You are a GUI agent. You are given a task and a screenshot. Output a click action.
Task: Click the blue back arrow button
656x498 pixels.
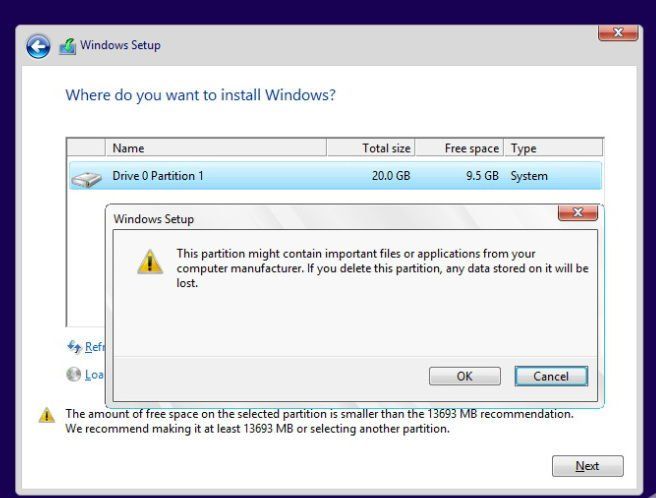tap(38, 46)
